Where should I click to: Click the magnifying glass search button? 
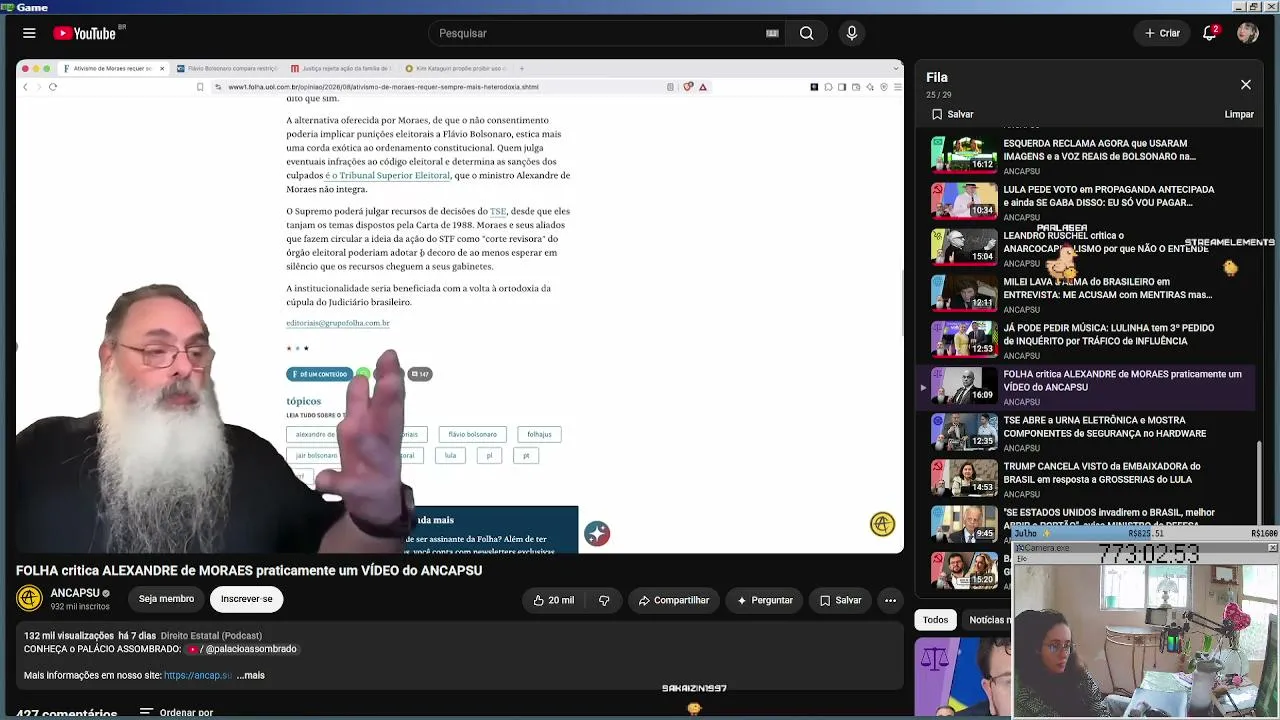coord(806,33)
